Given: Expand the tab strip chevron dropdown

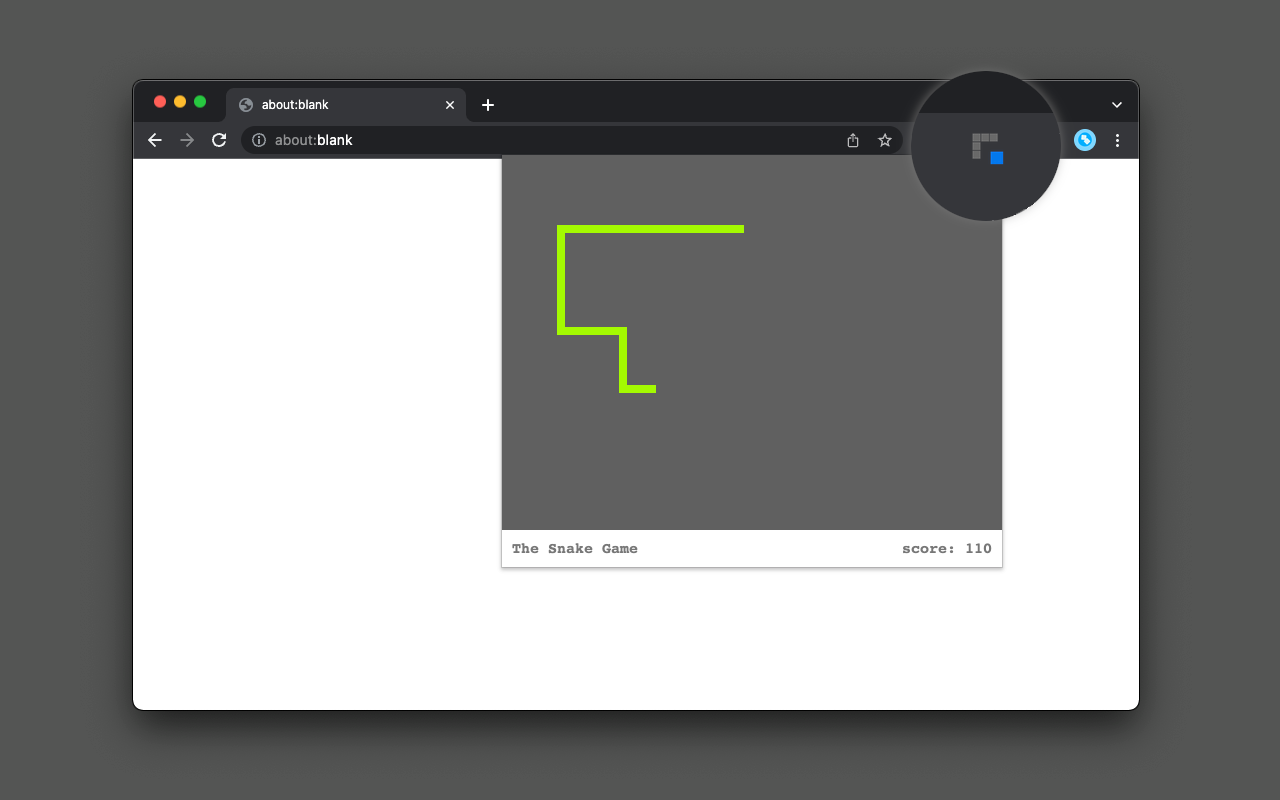Looking at the screenshot, I should point(1116,104).
